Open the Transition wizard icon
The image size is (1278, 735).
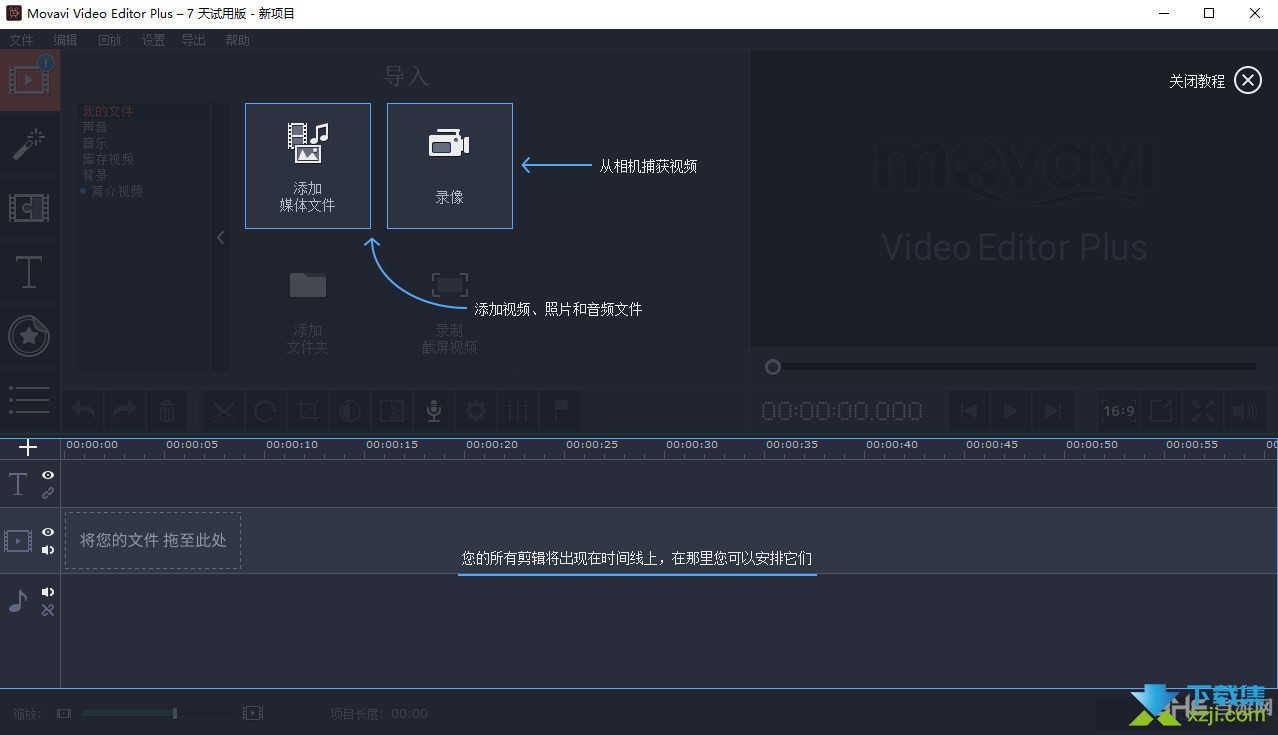392,411
